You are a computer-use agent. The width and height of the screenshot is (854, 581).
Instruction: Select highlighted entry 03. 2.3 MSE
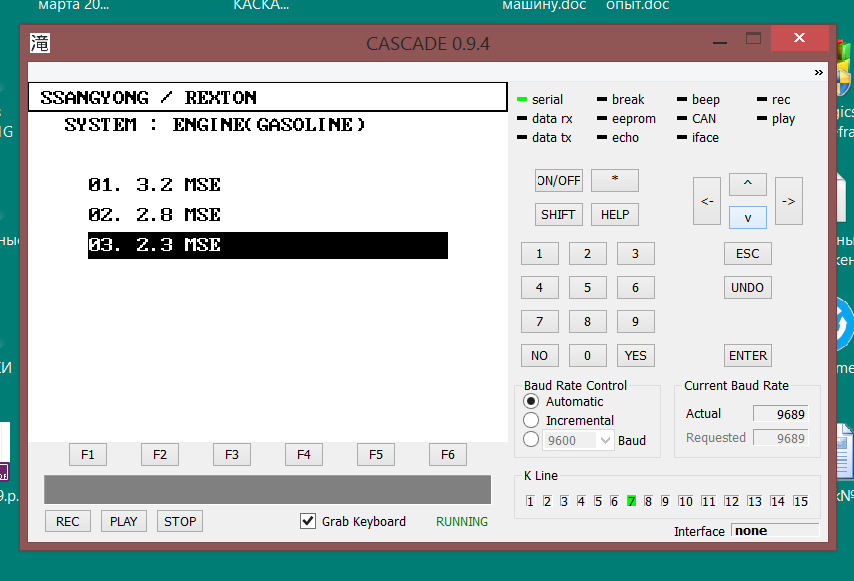click(x=268, y=245)
